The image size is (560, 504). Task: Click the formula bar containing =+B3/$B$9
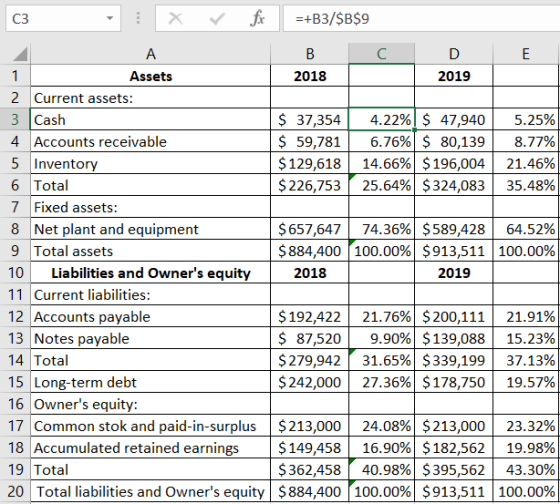pyautogui.click(x=421, y=18)
